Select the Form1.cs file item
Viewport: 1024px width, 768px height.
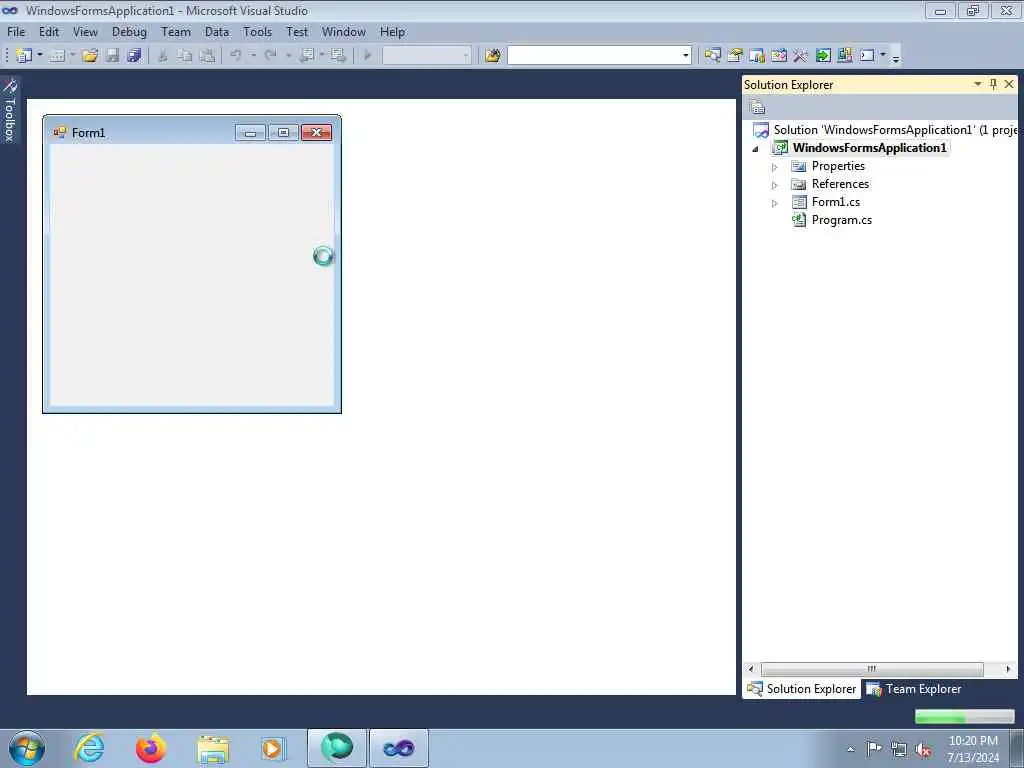tap(835, 202)
